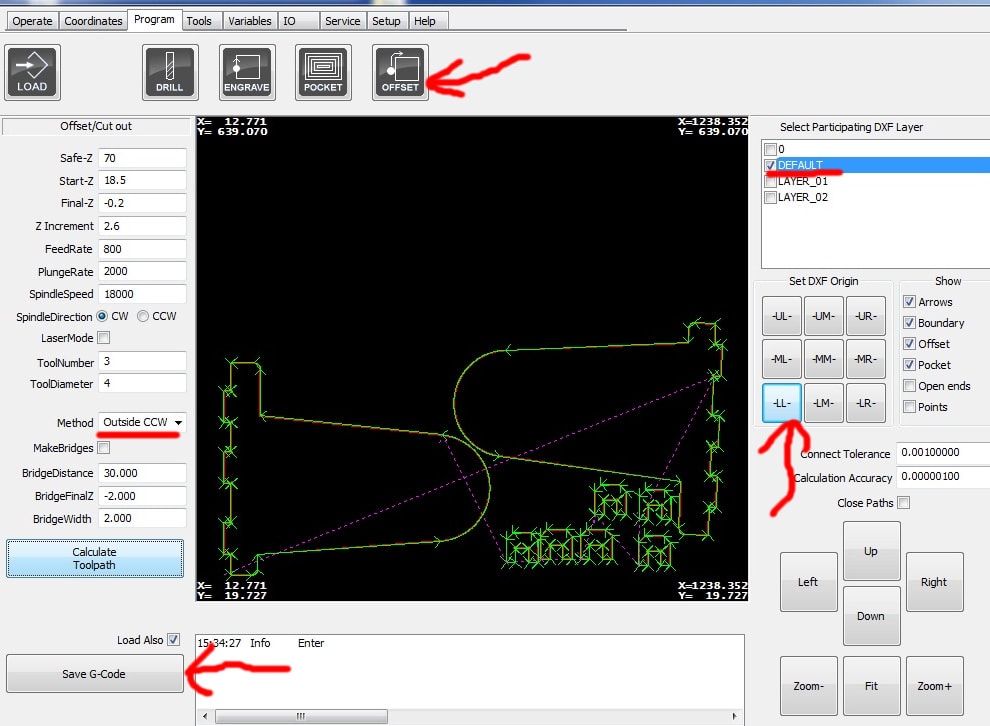Open the Variables tab

[249, 21]
